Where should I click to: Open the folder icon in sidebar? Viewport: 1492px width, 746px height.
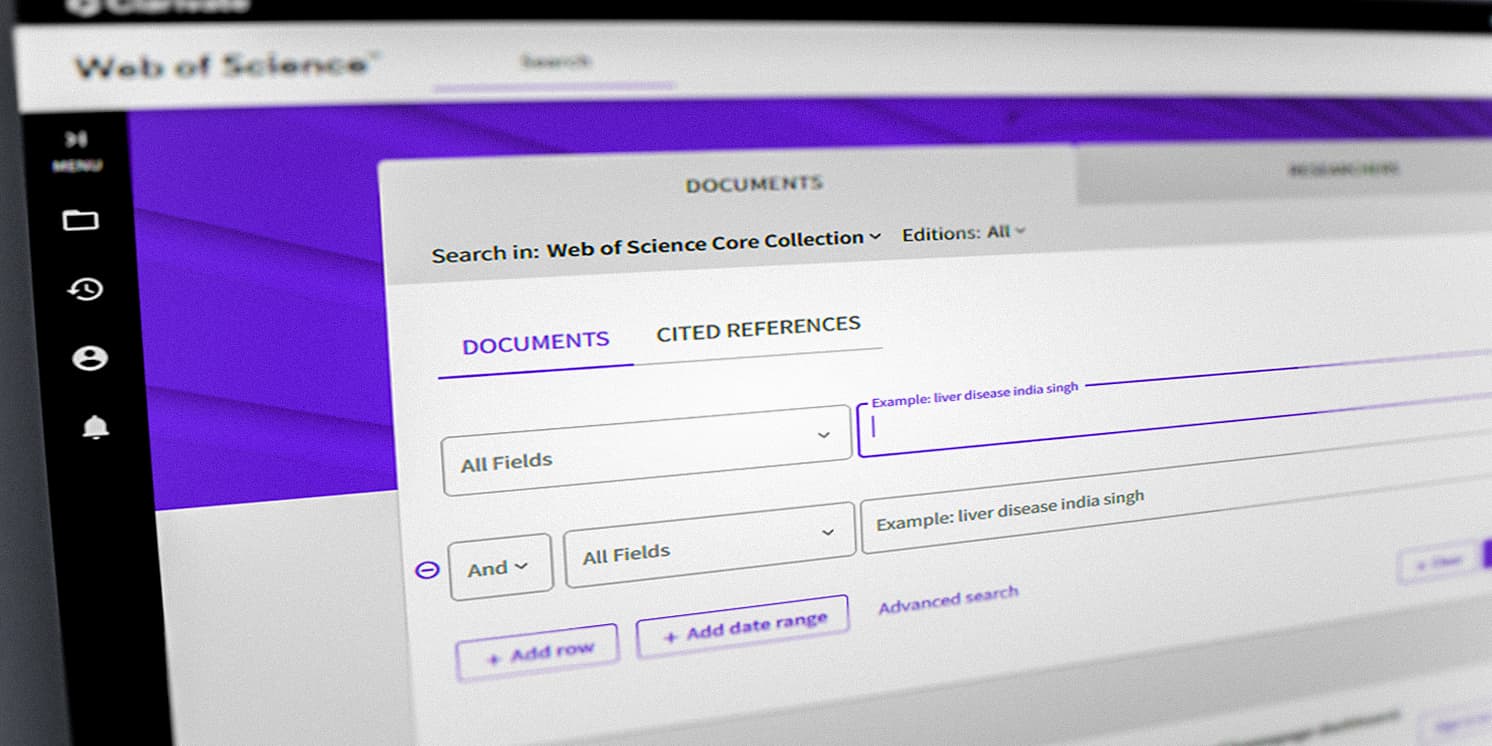pyautogui.click(x=81, y=221)
